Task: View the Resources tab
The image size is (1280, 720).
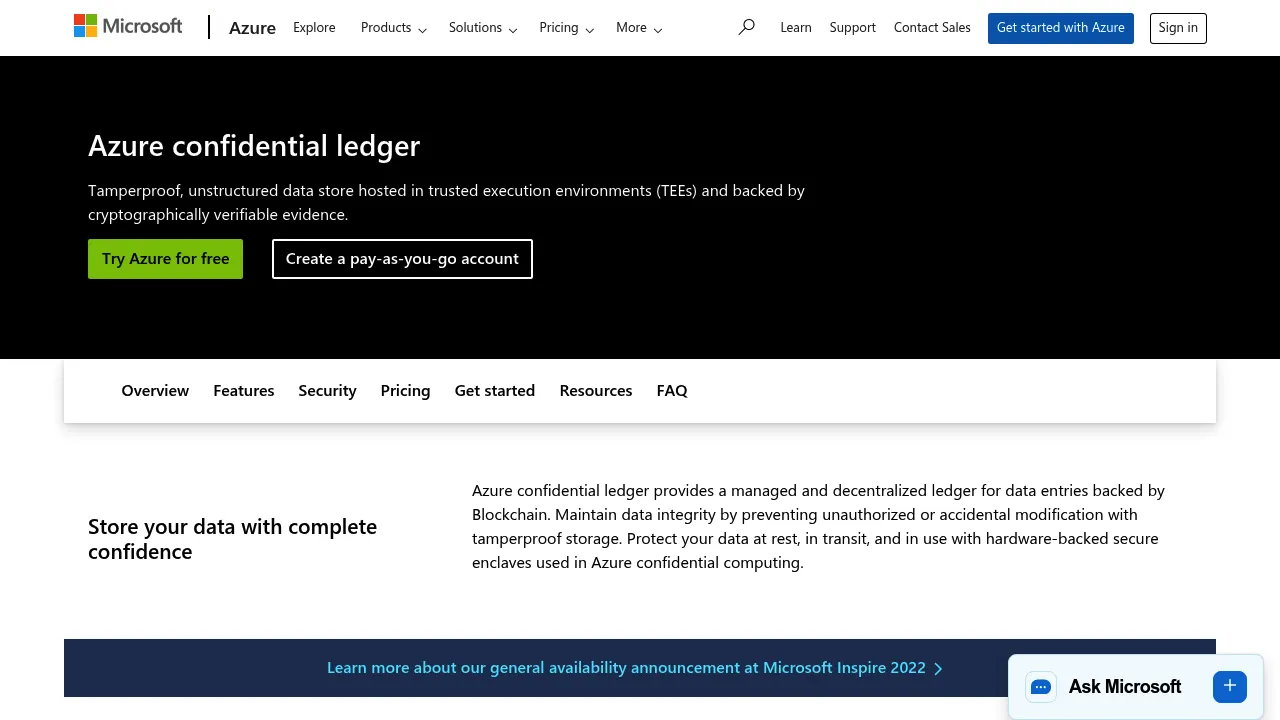Action: 596,391
